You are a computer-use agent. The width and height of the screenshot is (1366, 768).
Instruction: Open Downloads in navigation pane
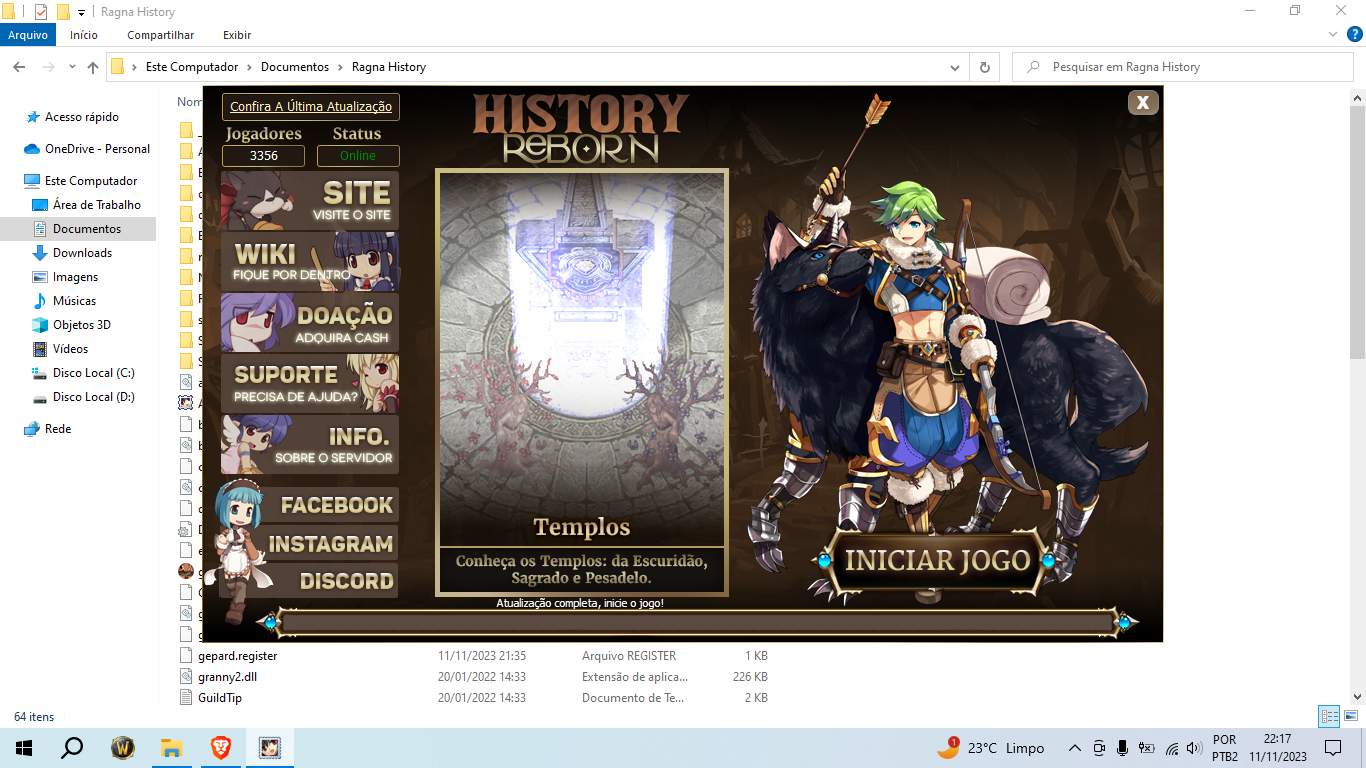(x=82, y=253)
